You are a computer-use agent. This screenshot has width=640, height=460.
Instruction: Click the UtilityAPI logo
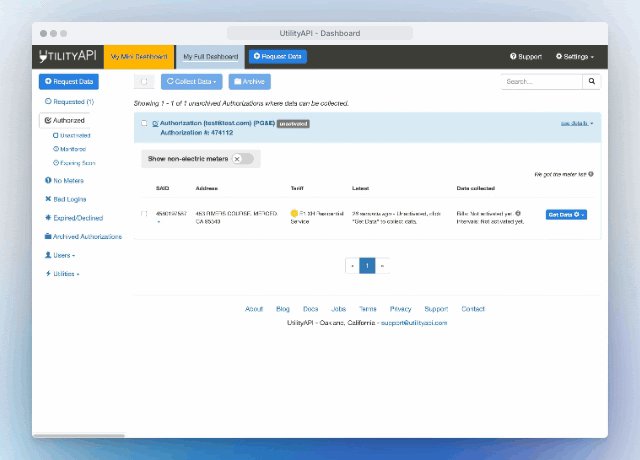tap(68, 56)
